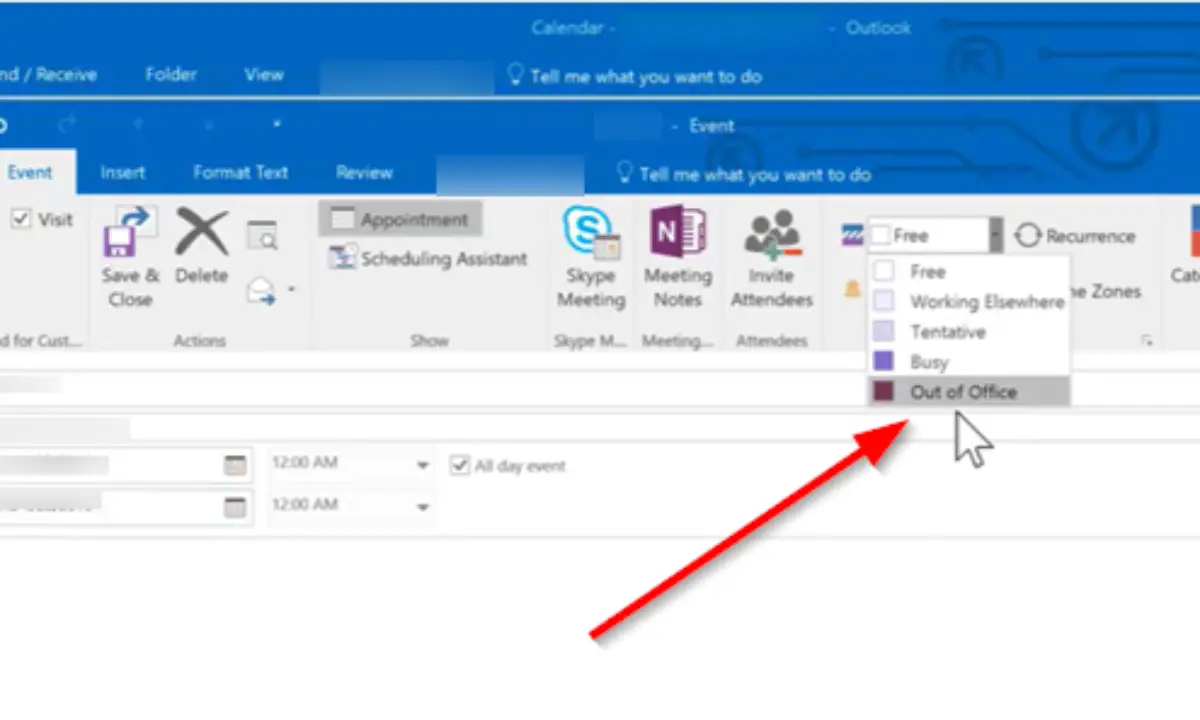Click the reminder bell icon
This screenshot has height=720, width=1200.
(x=853, y=290)
